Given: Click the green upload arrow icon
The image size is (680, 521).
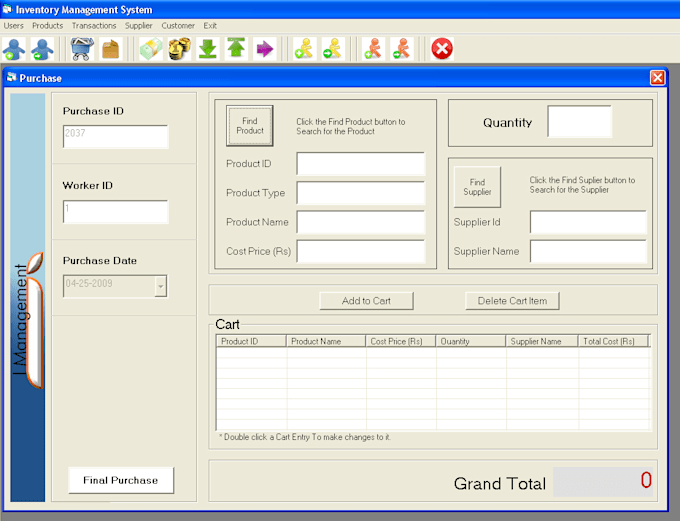Looking at the screenshot, I should (x=236, y=49).
